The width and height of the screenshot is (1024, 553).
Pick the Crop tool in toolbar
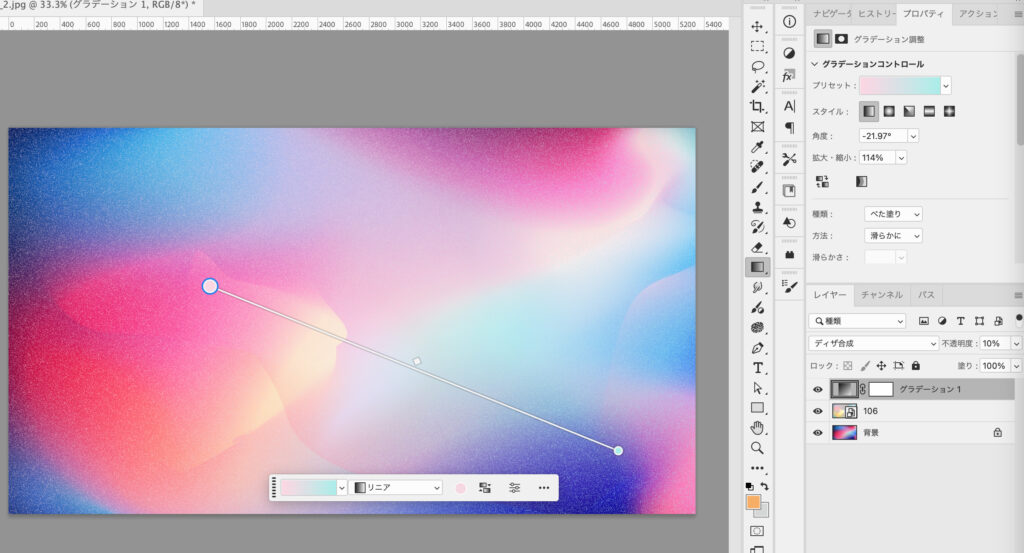[x=757, y=107]
